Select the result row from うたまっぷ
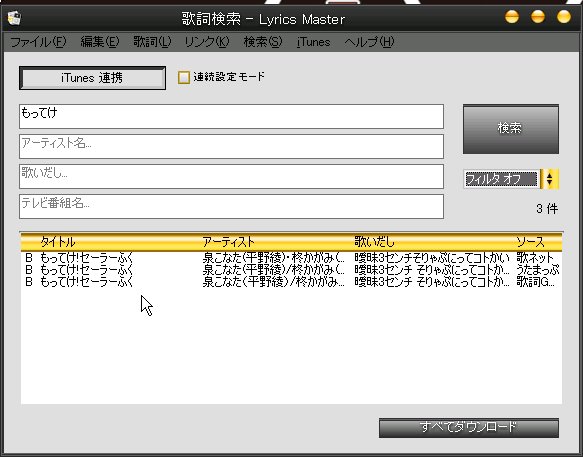The height and width of the screenshot is (457, 583). [291, 270]
